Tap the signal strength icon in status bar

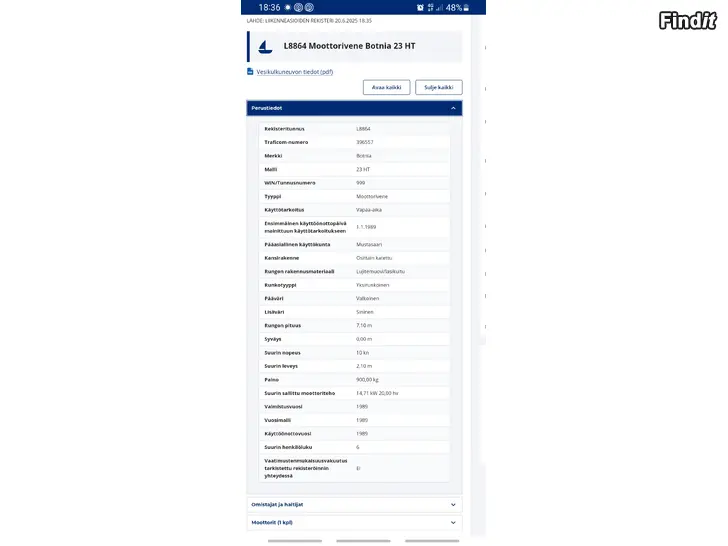tap(439, 7)
